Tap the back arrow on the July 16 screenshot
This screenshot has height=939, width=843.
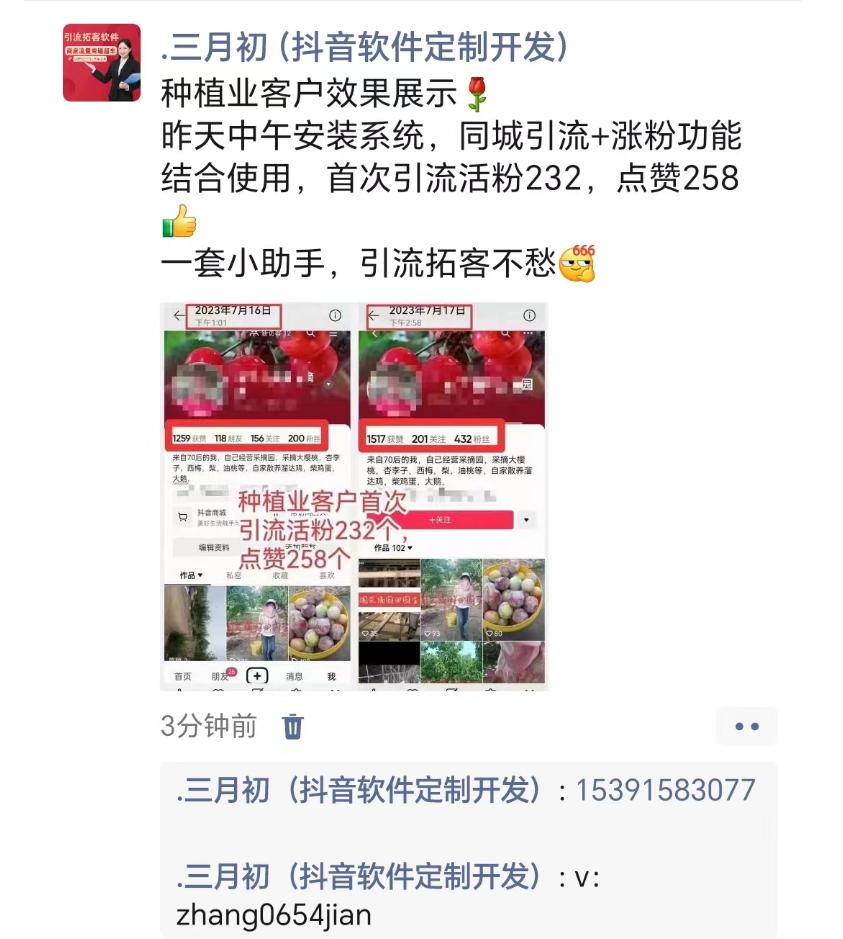[x=178, y=315]
